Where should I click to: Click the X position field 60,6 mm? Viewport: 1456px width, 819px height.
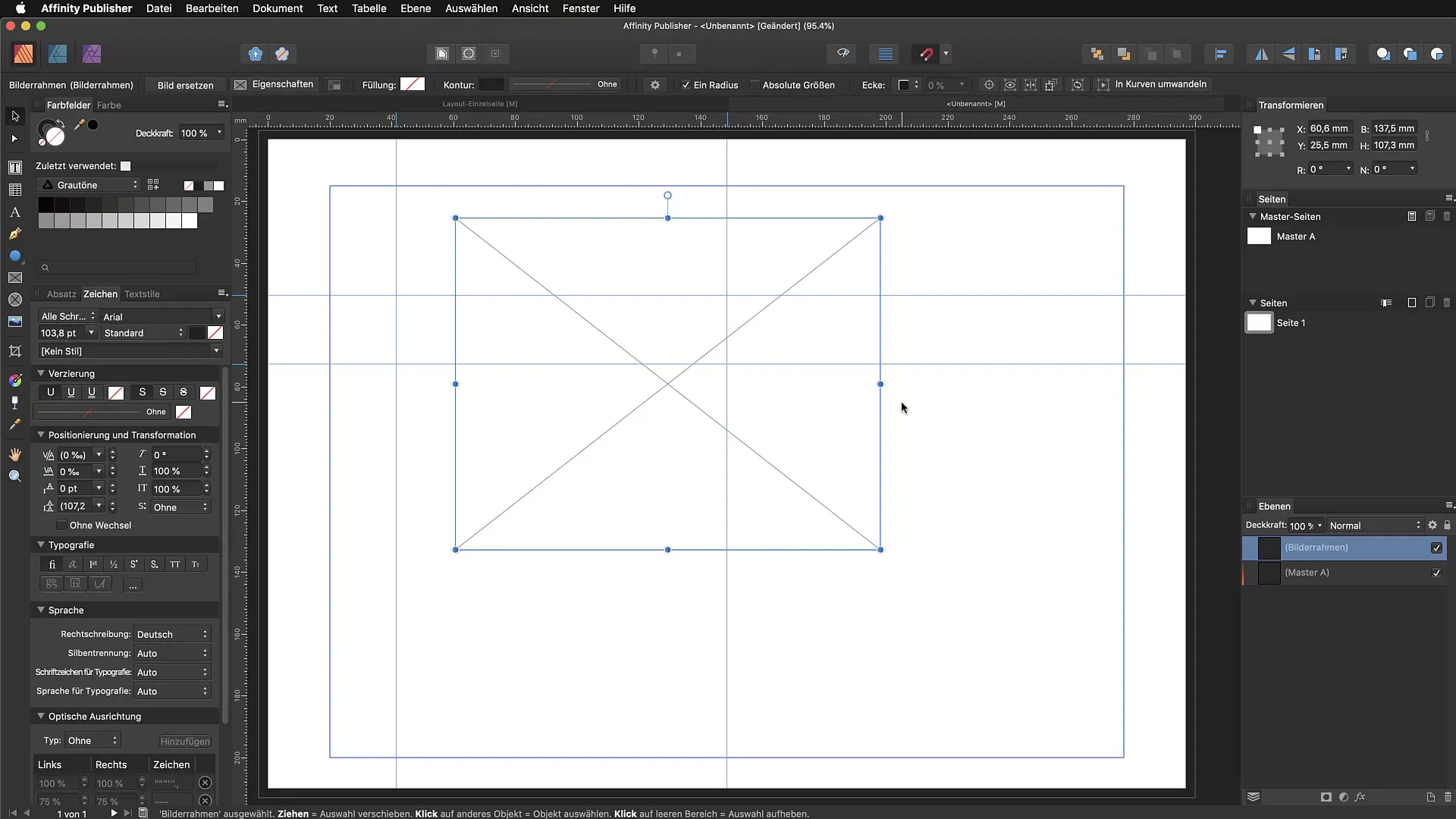[x=1330, y=129]
